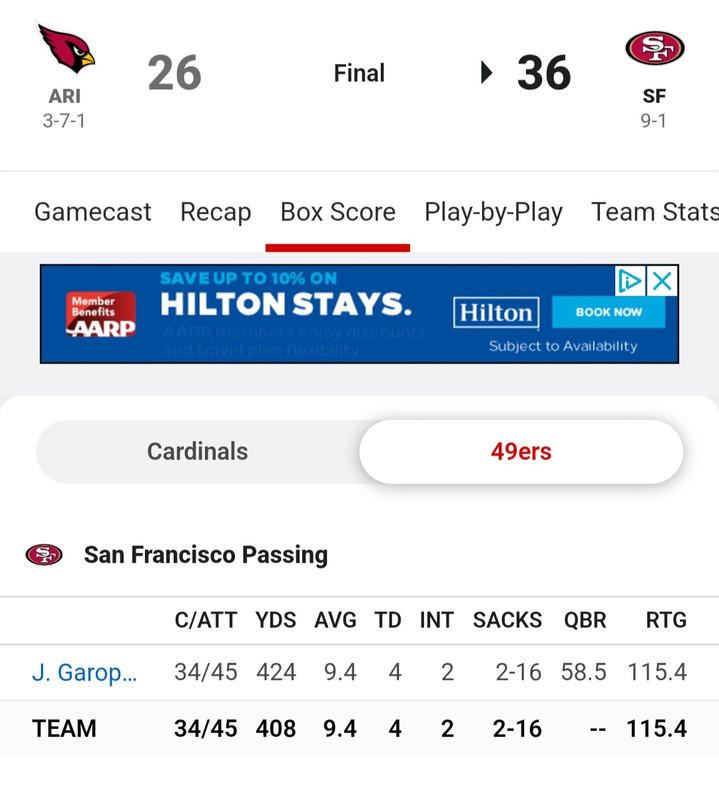This screenshot has width=719, height=800.
Task: Tap the Arizona Cardinals team logo
Action: (66, 48)
